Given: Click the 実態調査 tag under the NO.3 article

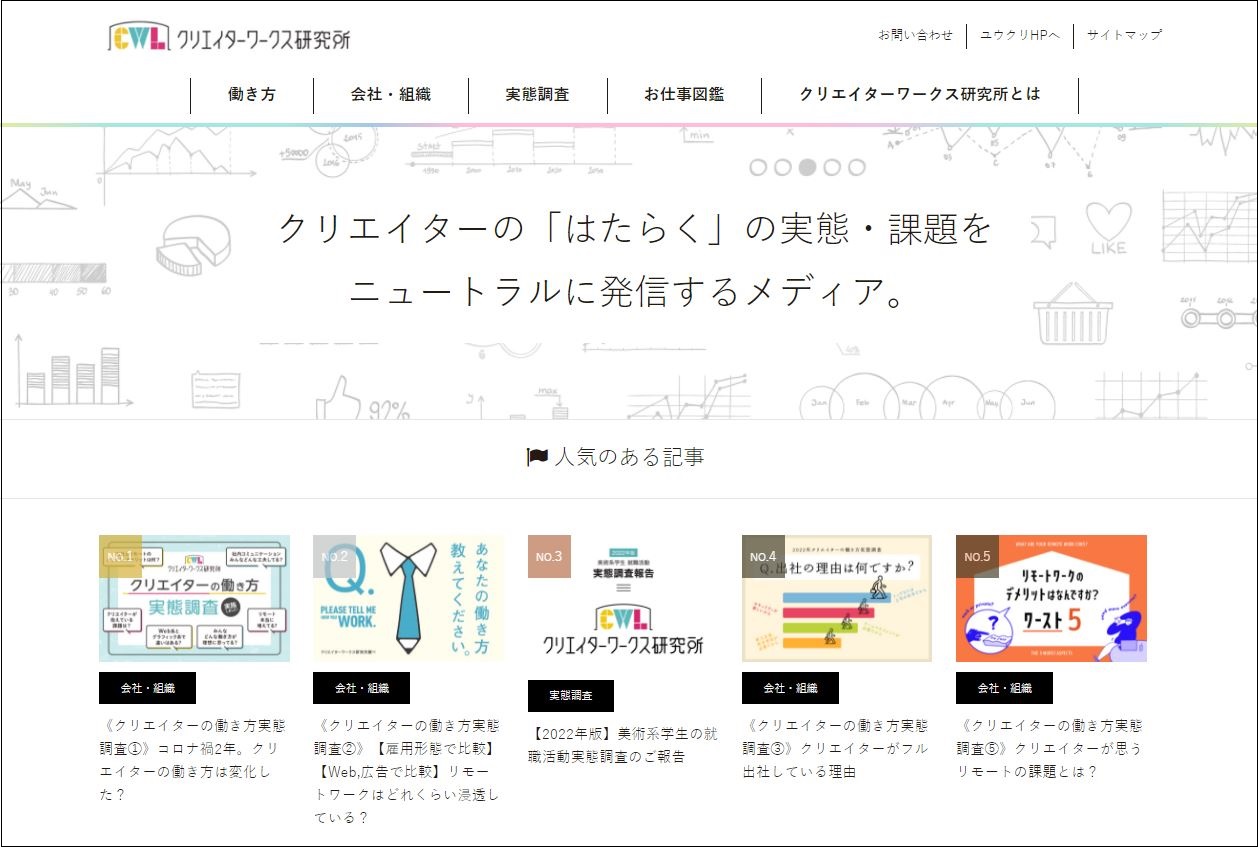Looking at the screenshot, I should pos(570,695).
